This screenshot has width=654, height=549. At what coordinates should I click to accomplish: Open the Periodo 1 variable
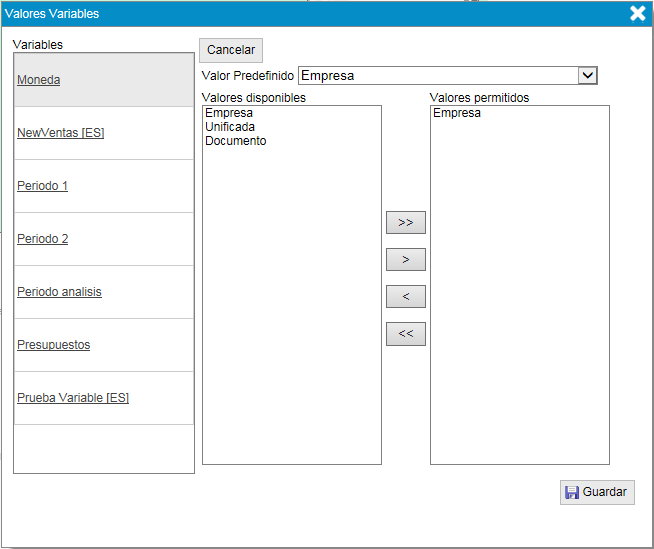pos(43,186)
